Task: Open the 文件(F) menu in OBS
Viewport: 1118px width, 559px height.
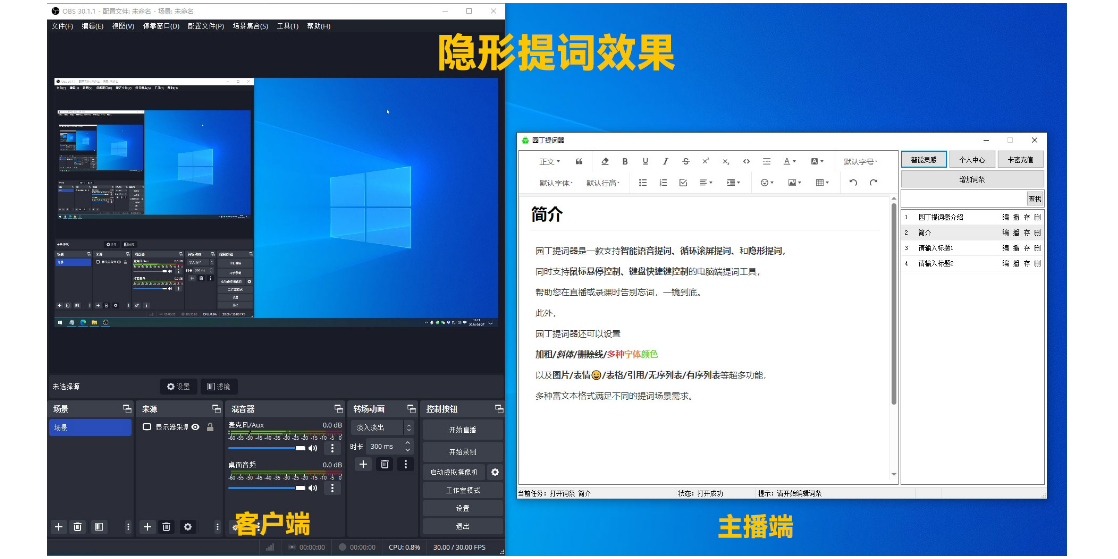Action: tap(63, 26)
